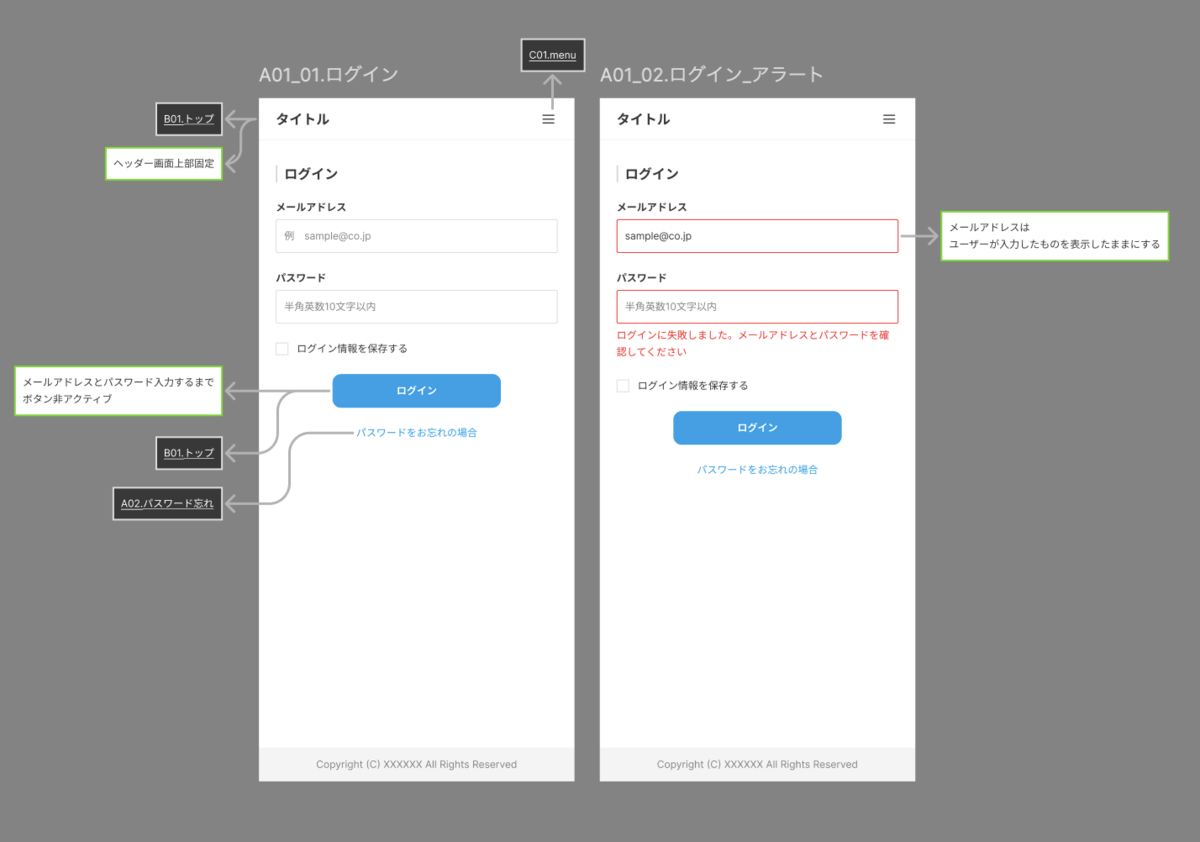
Task: Select the ボタン非アクティブ annotation note
Action: [x=118, y=390]
